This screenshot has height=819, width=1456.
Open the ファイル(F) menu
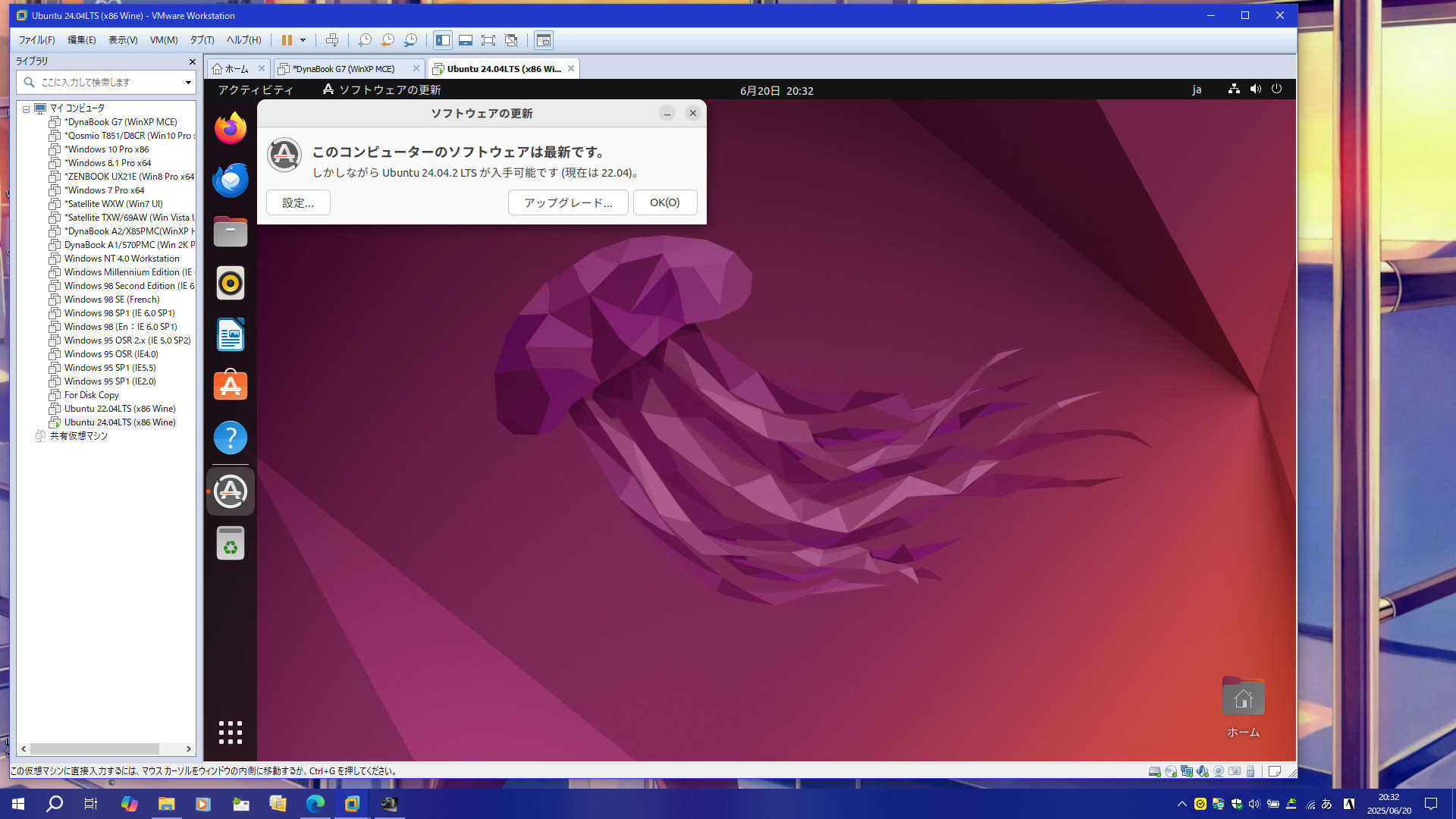pos(36,40)
